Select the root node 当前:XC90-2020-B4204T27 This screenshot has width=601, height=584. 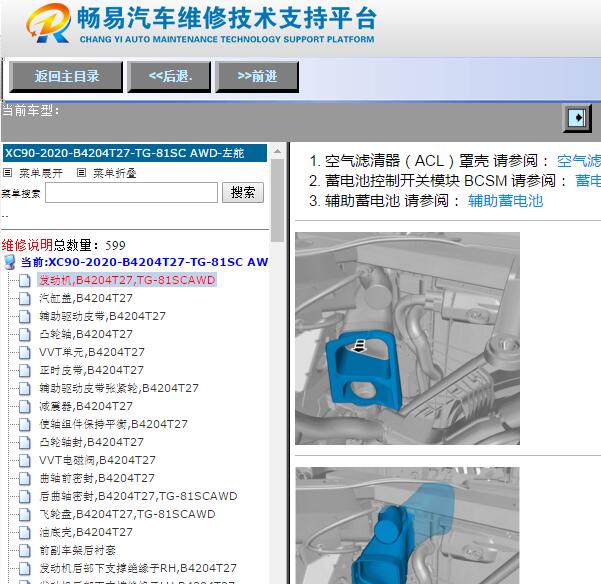(x=145, y=262)
